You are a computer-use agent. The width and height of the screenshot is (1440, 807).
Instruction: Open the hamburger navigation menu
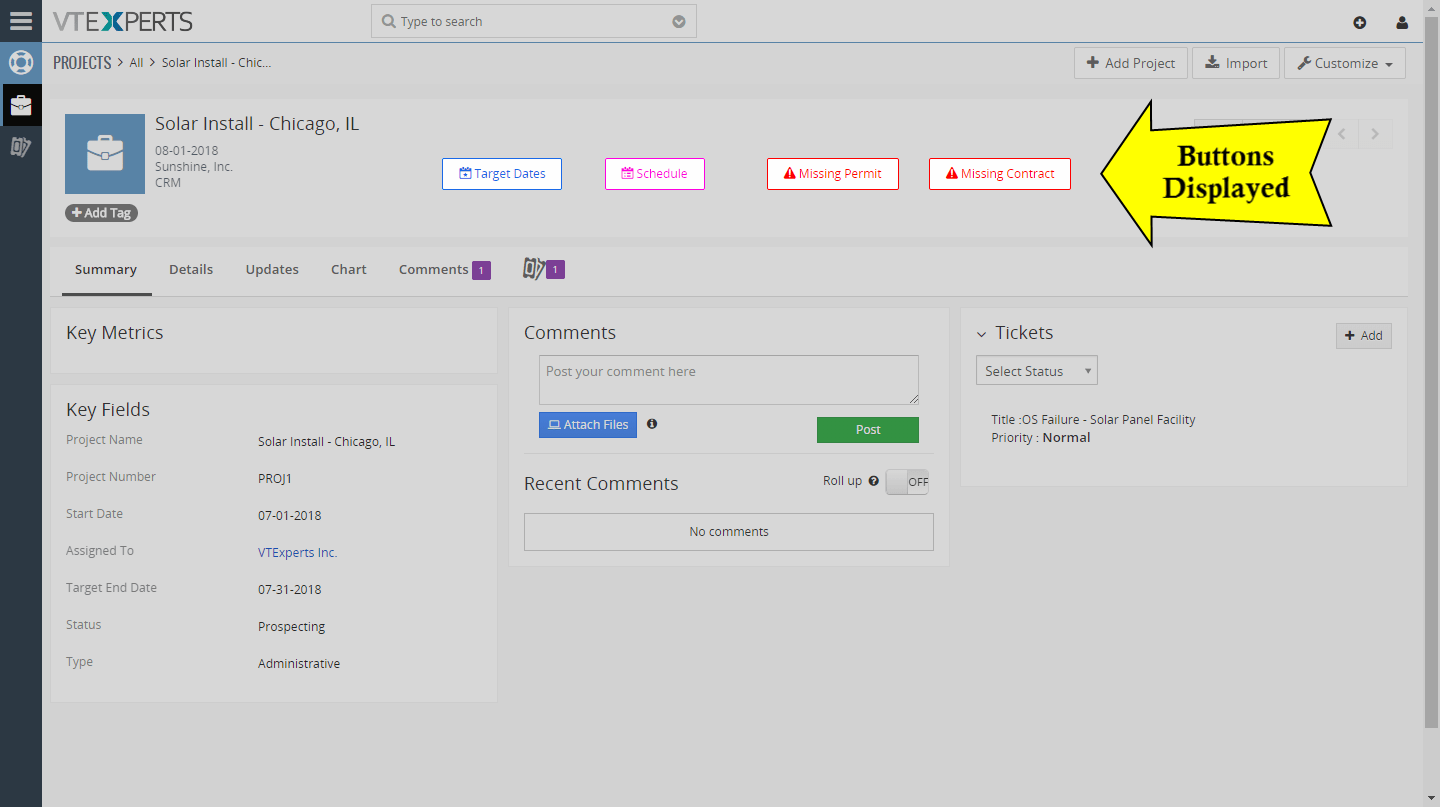coord(21,21)
